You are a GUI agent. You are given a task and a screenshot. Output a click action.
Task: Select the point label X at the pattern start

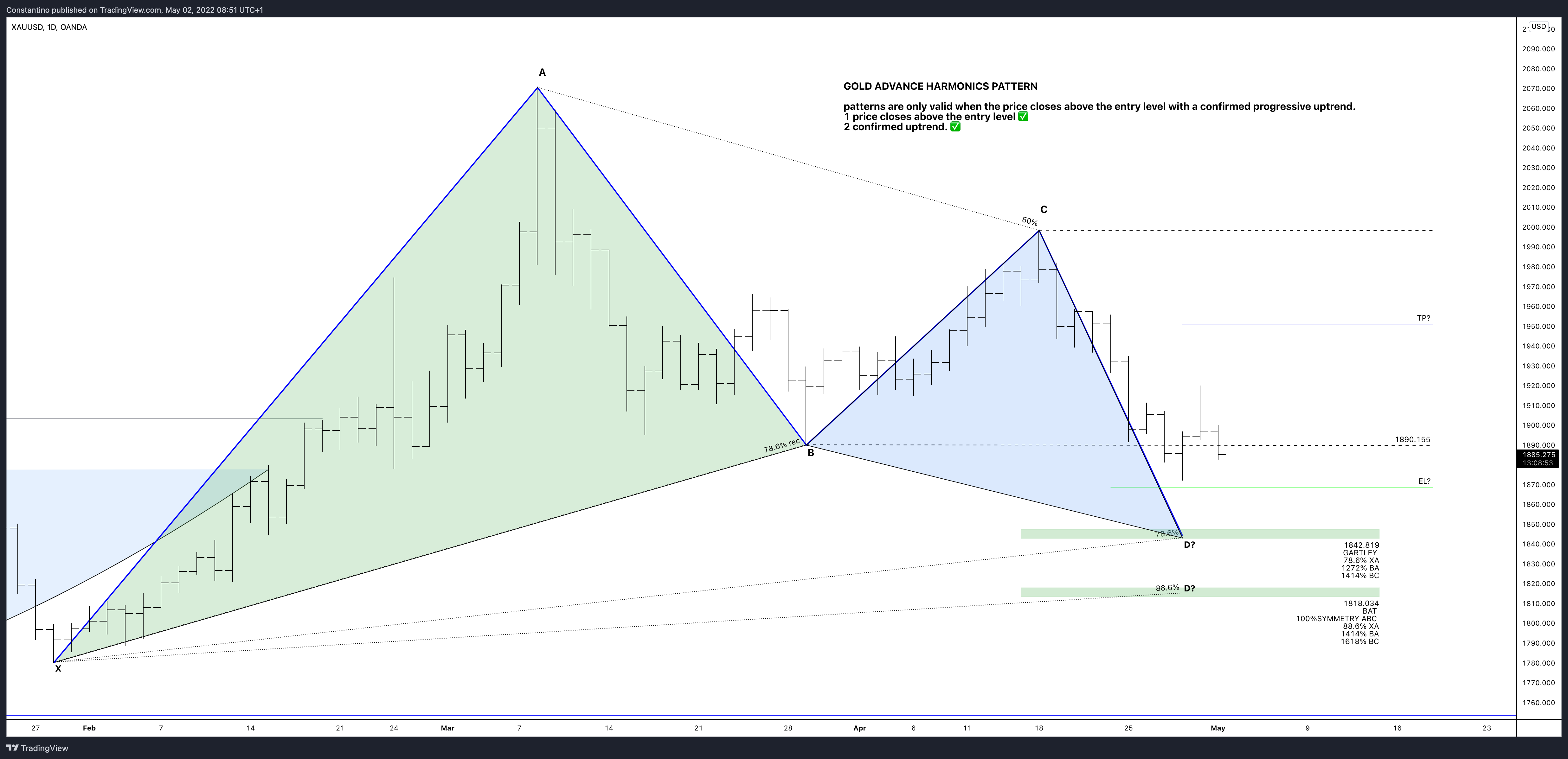[x=58, y=668]
